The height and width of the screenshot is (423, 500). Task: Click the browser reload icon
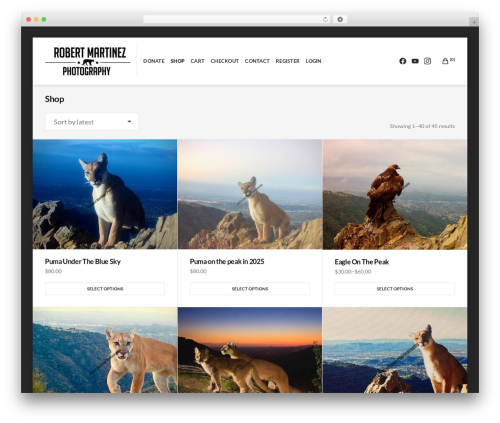(325, 19)
